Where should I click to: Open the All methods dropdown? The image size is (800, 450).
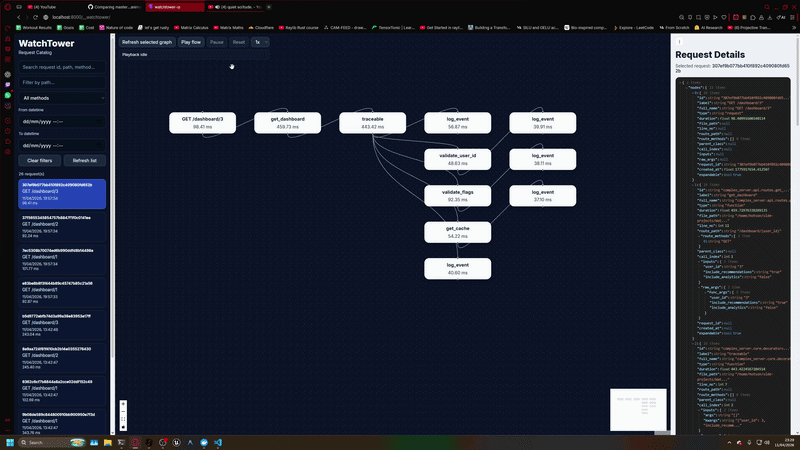(62, 98)
